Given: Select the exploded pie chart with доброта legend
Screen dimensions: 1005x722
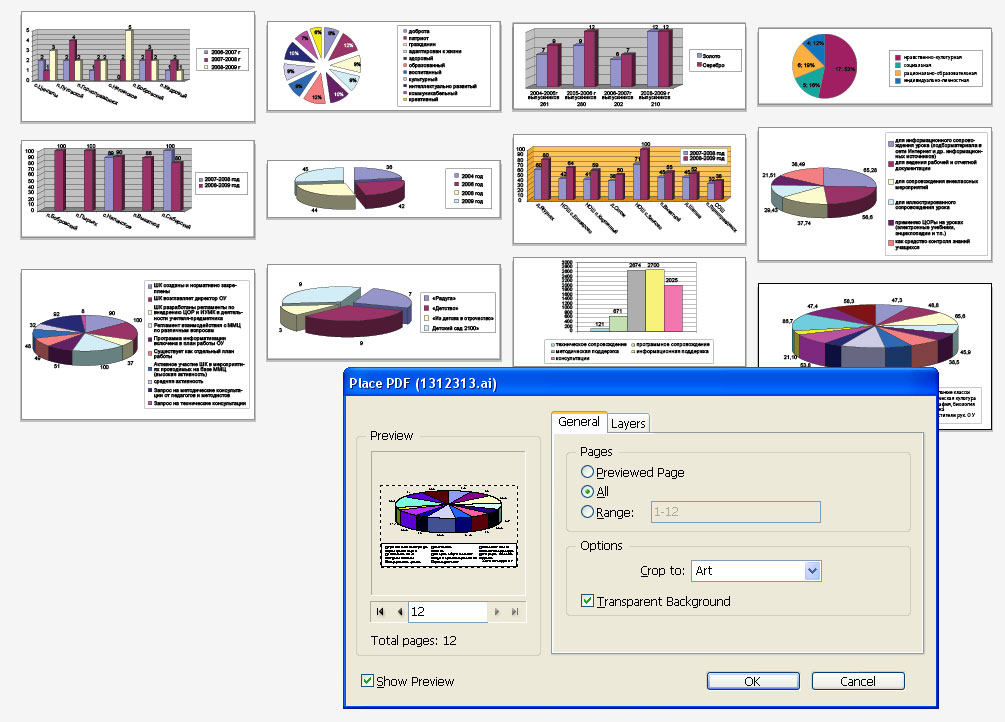Looking at the screenshot, I should pos(383,66).
